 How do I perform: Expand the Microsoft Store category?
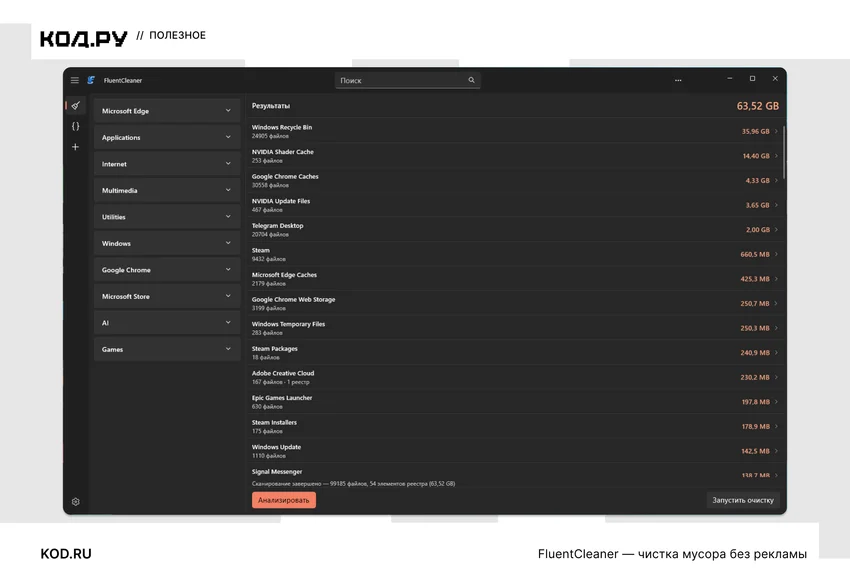pos(167,296)
